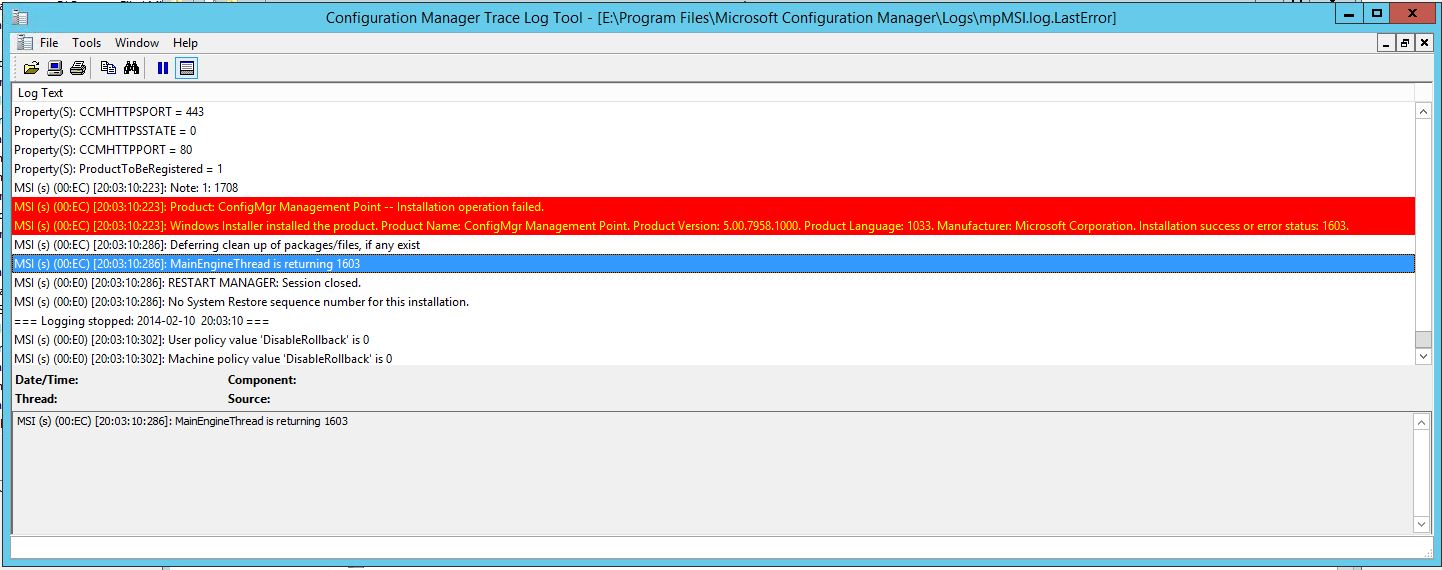Click the Open on Server computer icon
The width and height of the screenshot is (1442, 570).
pos(55,68)
